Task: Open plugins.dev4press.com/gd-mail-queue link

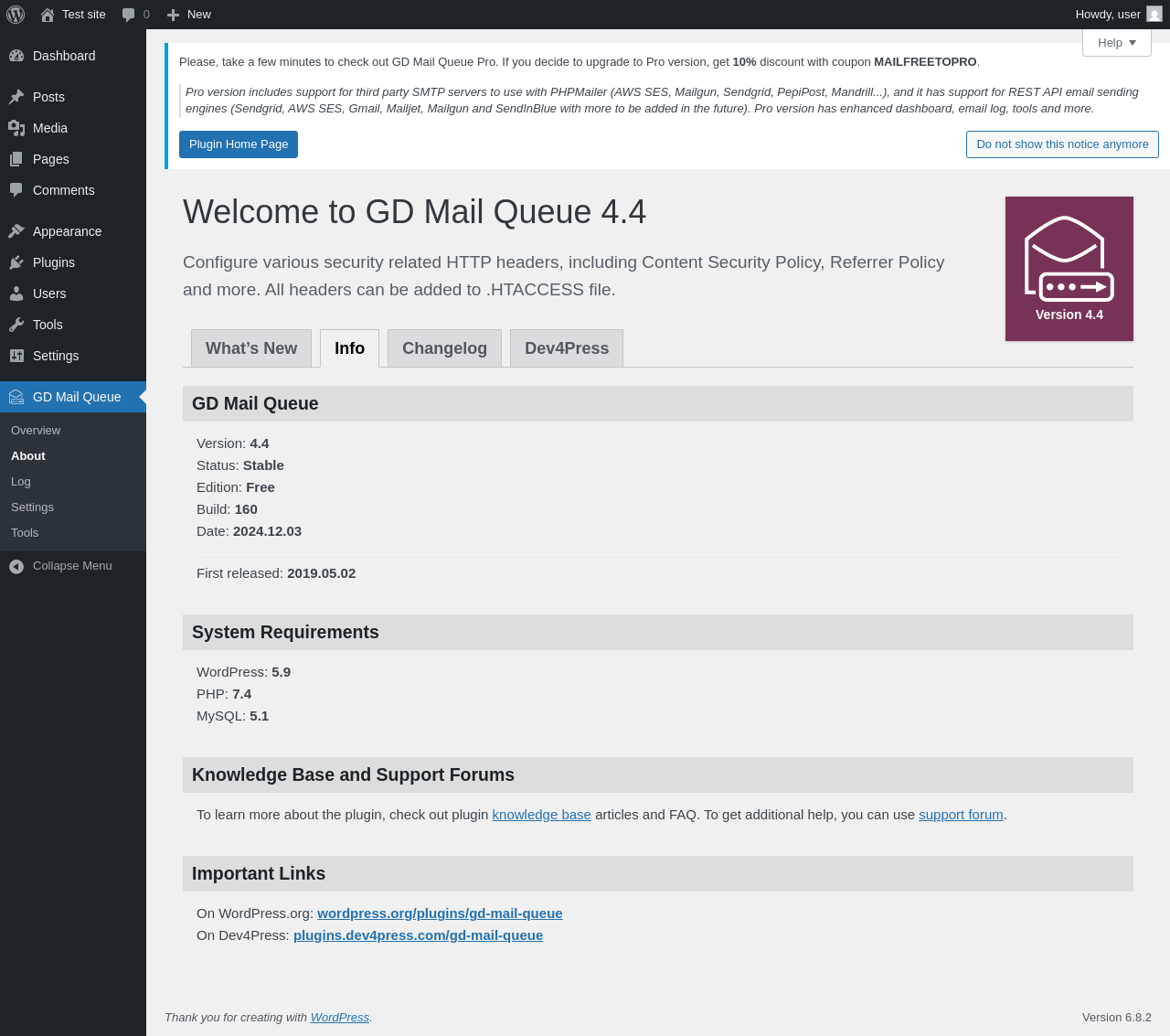Action: [418, 935]
